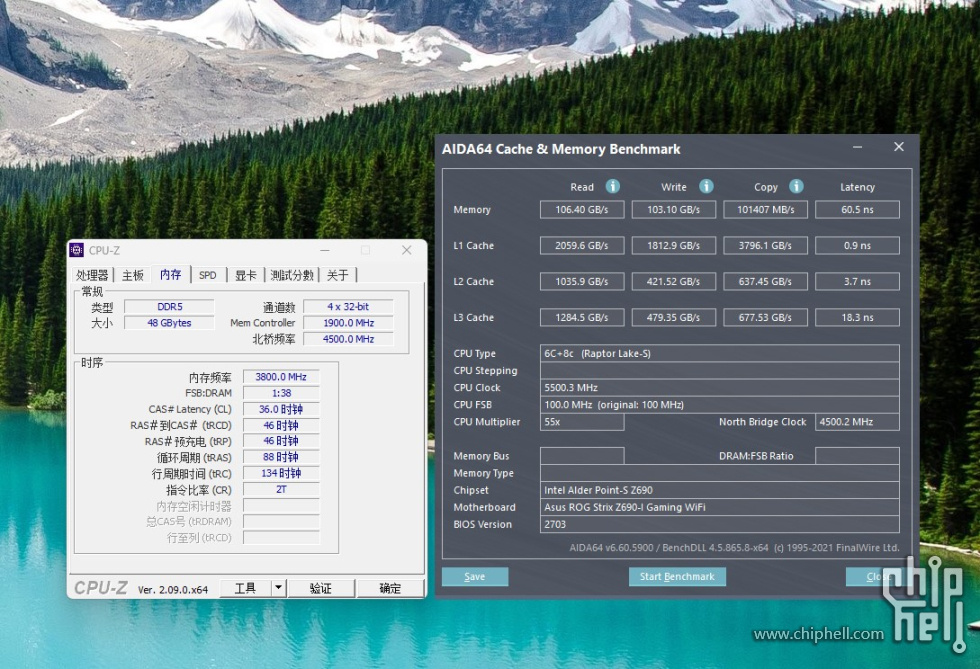The width and height of the screenshot is (980, 669).
Task: Click L3 Cache Write value 479.35 GB/s
Action: click(674, 318)
